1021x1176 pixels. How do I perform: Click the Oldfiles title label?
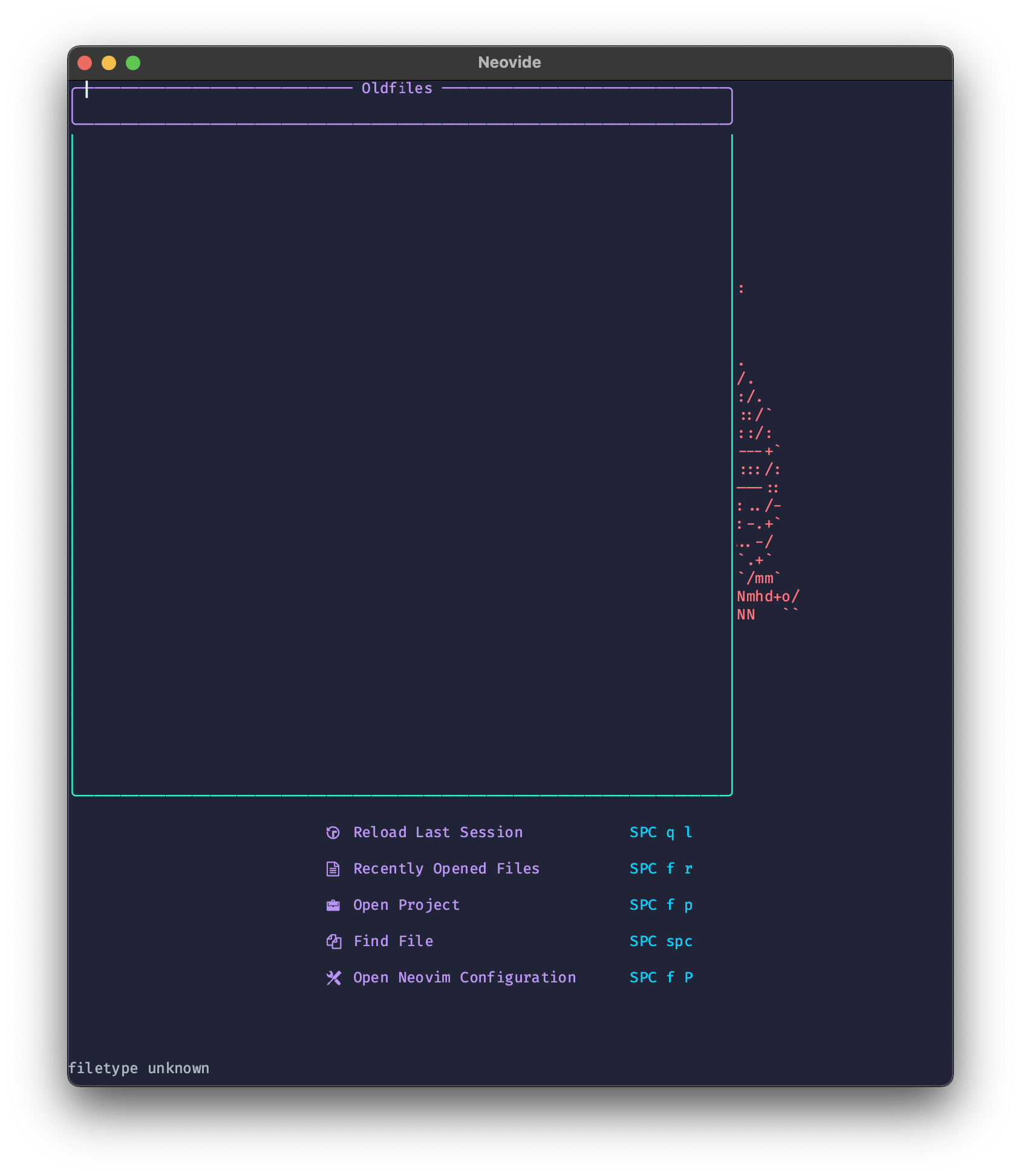tap(397, 88)
